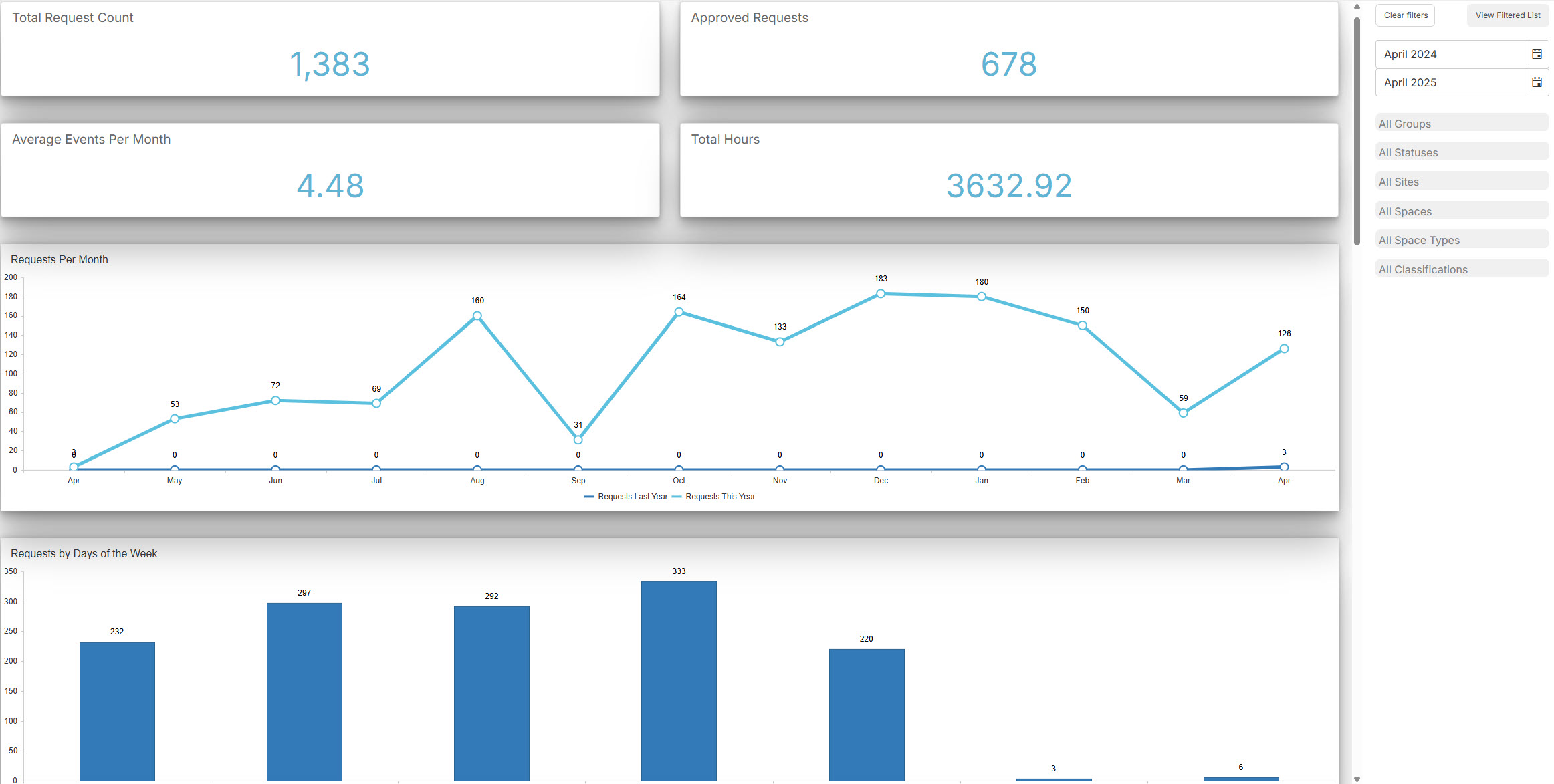1554x784 pixels.
Task: Click the March data point labeled 59
Action: coord(1184,413)
